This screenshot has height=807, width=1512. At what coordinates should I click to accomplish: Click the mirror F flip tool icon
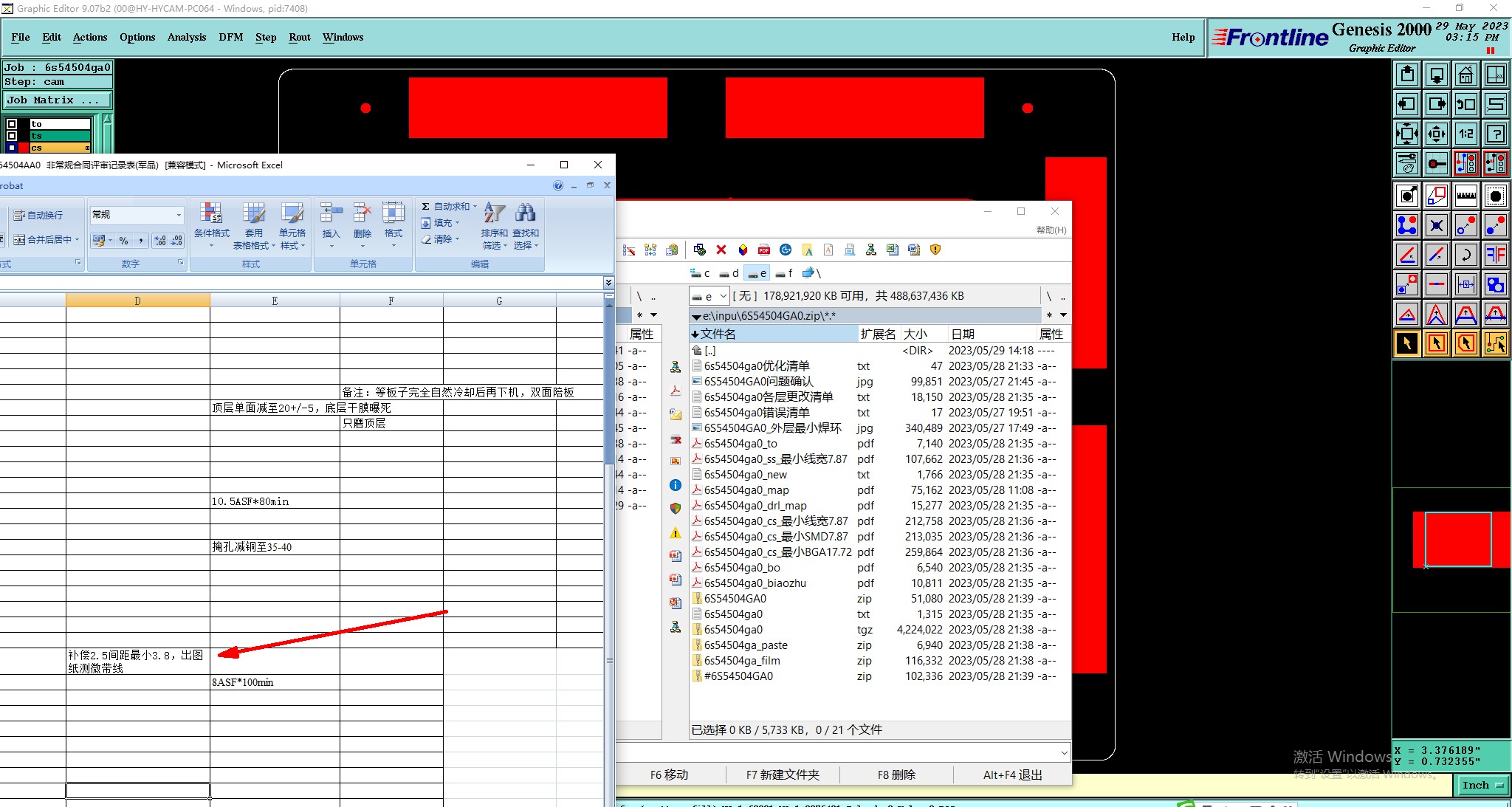[x=1495, y=255]
